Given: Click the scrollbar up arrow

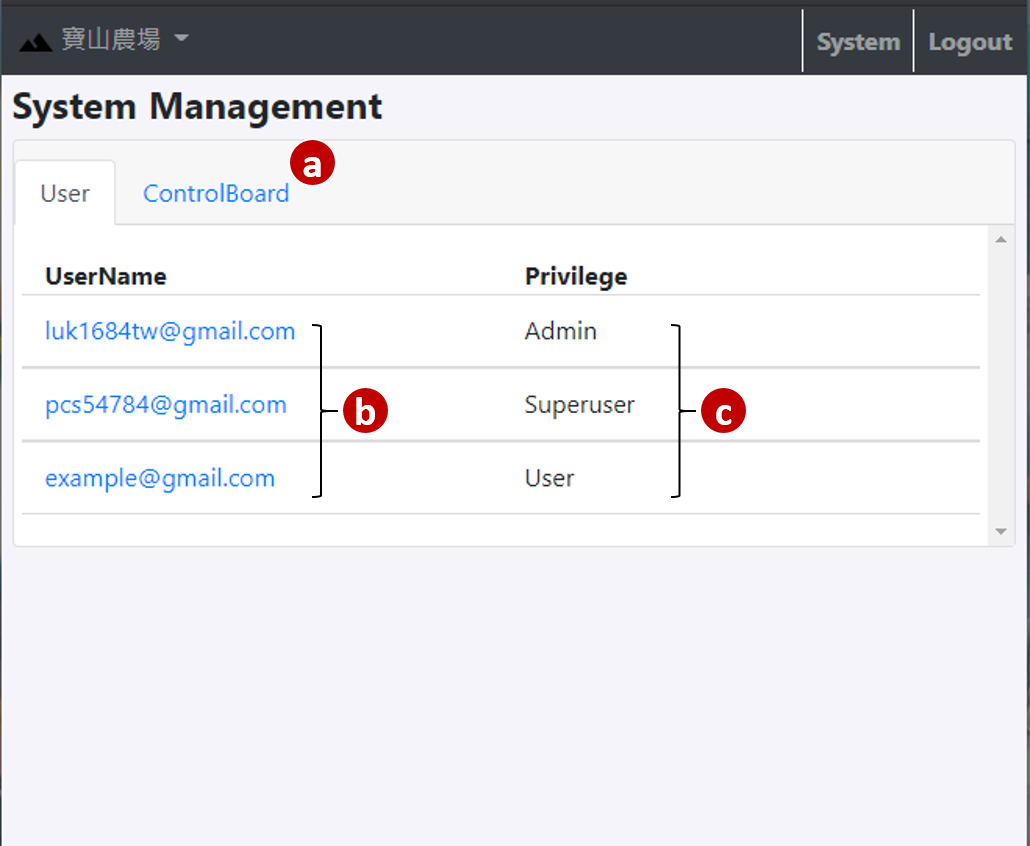Looking at the screenshot, I should (x=1000, y=240).
